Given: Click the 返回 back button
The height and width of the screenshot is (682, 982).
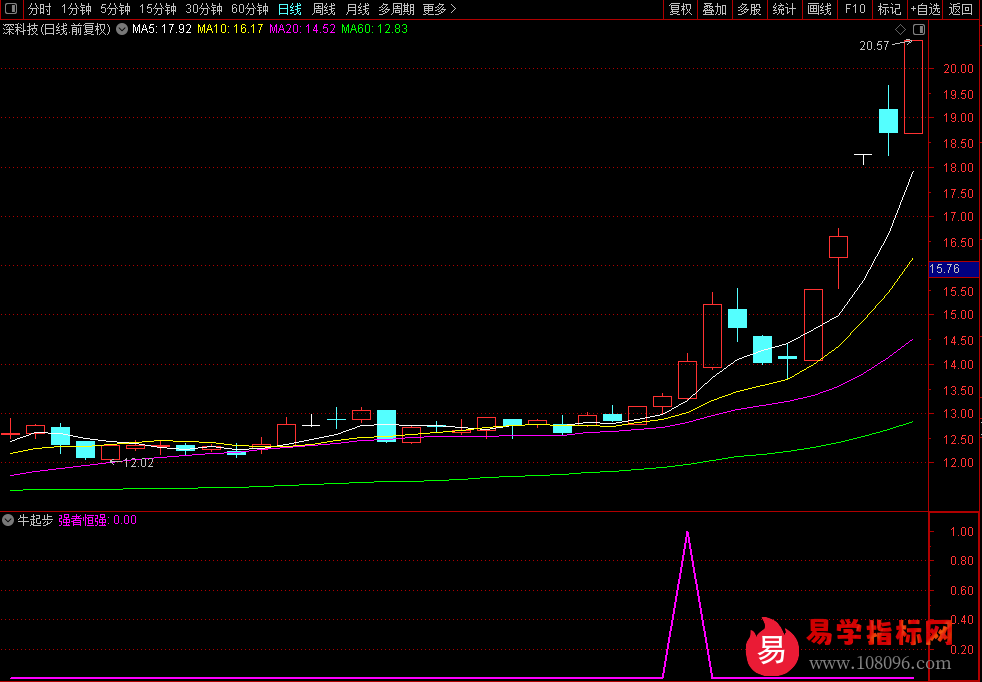Looking at the screenshot, I should [961, 9].
